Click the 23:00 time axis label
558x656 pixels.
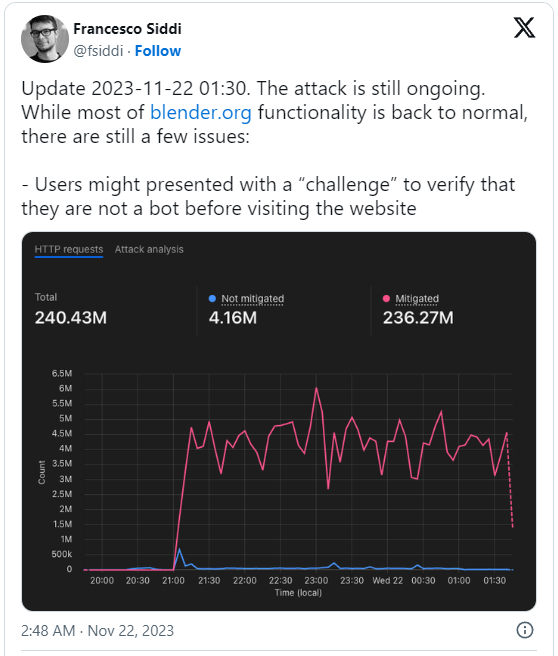pyautogui.click(x=316, y=580)
